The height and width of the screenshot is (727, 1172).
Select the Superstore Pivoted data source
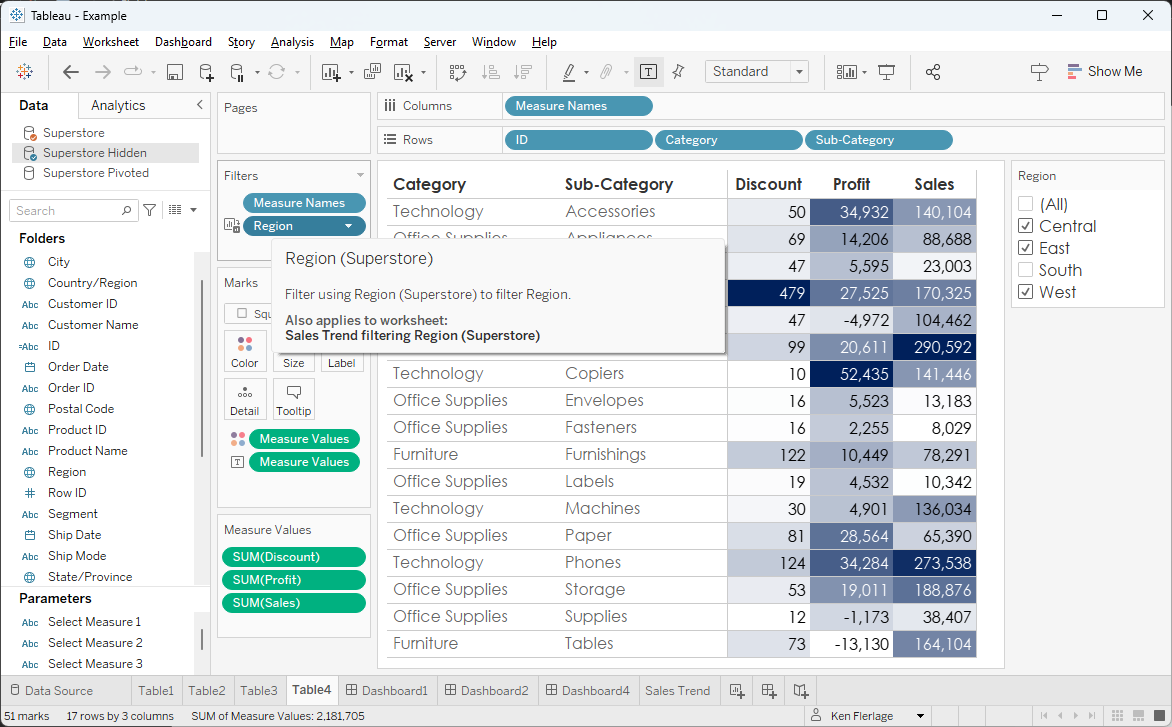point(96,173)
